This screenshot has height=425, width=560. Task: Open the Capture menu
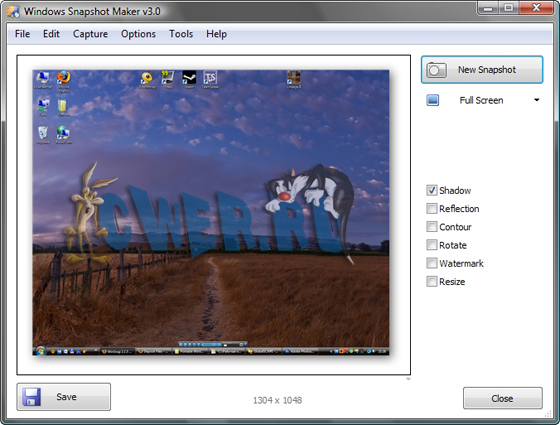(90, 34)
